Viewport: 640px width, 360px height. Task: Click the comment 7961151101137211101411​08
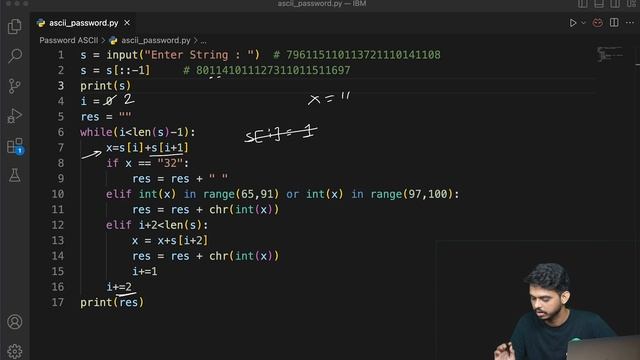[357, 55]
